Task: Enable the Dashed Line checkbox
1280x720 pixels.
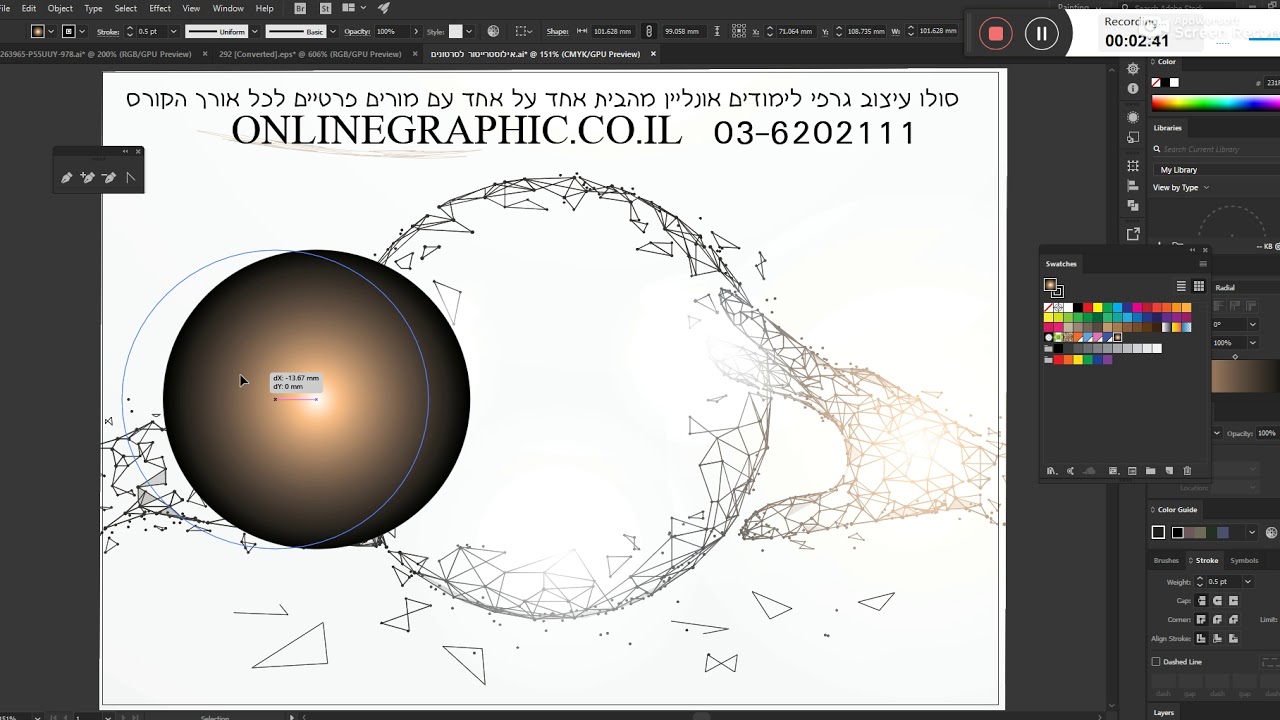Action: tap(1156, 662)
